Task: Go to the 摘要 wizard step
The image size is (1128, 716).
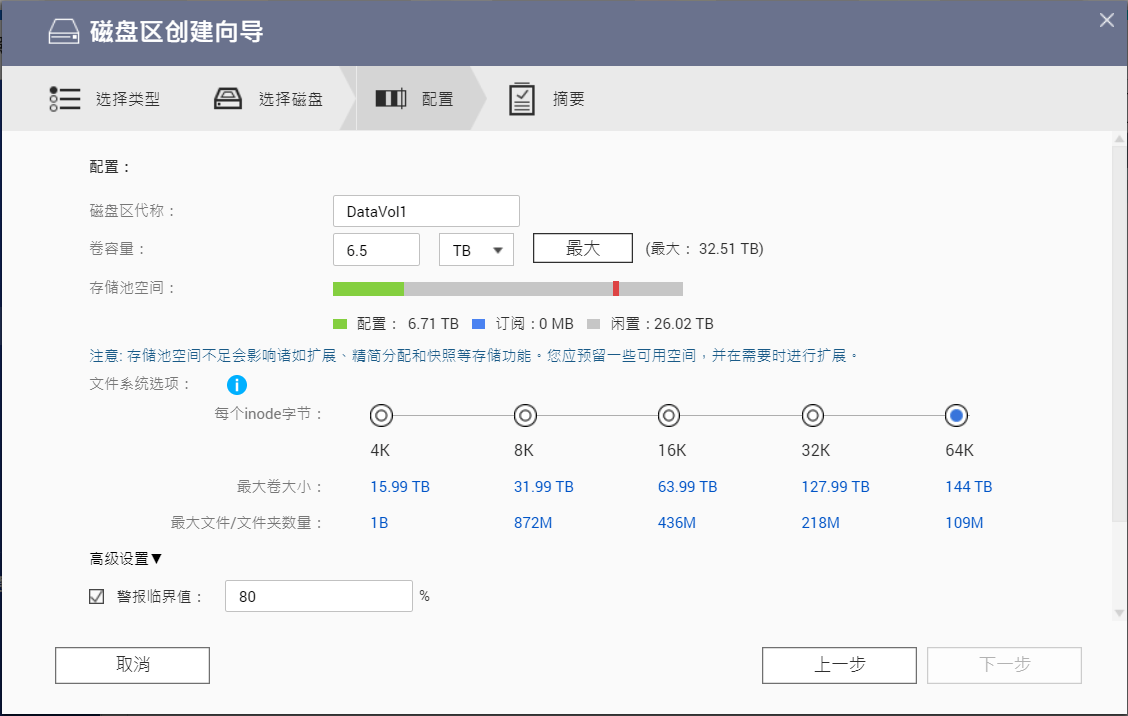Action: [568, 99]
